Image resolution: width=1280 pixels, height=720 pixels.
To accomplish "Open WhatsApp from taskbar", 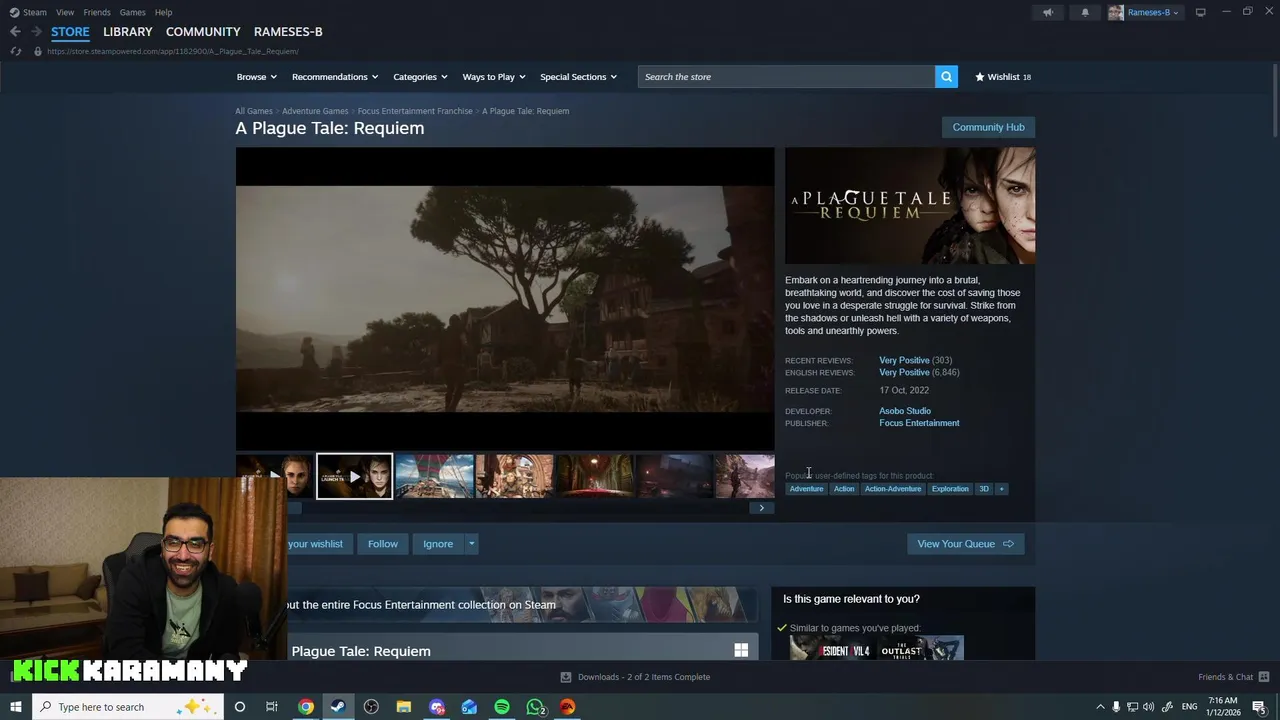I will click(x=535, y=707).
